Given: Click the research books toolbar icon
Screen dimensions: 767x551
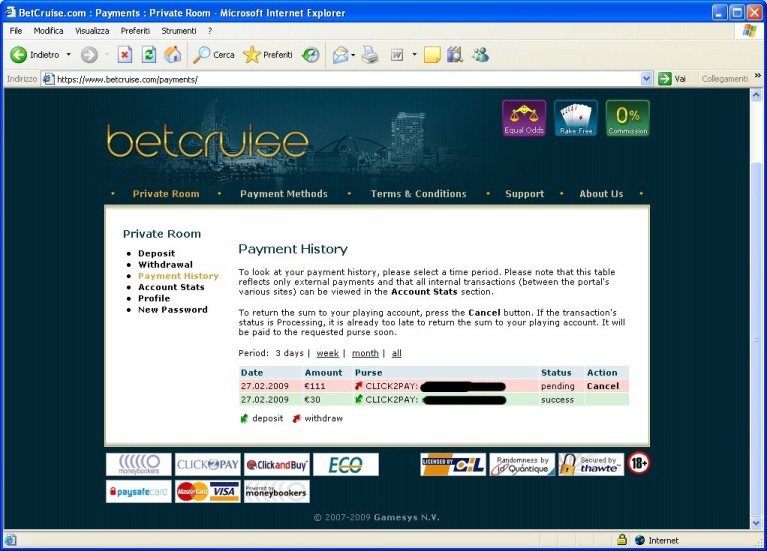Looking at the screenshot, I should tap(455, 55).
